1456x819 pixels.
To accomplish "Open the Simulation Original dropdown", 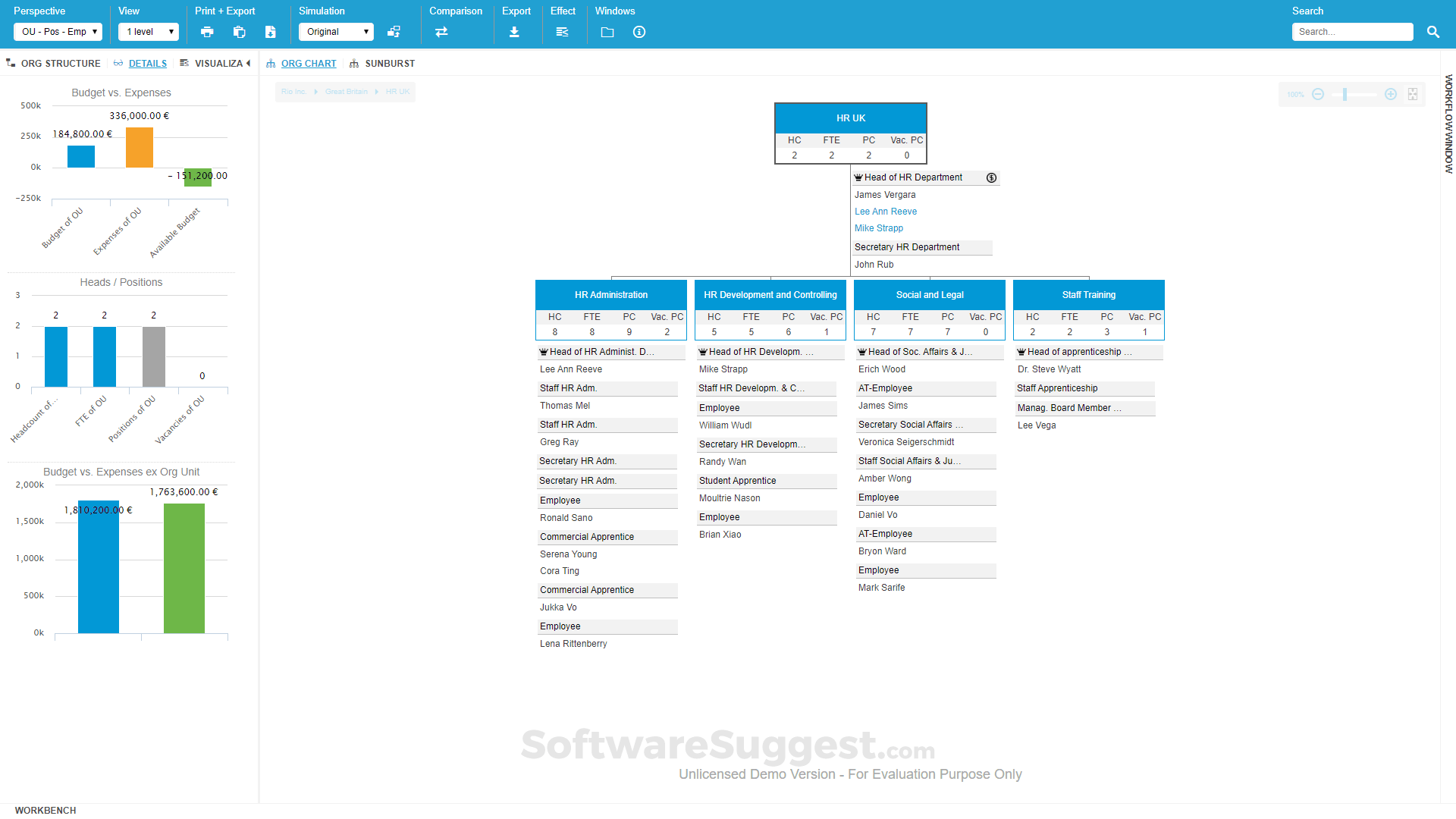I will 336,32.
